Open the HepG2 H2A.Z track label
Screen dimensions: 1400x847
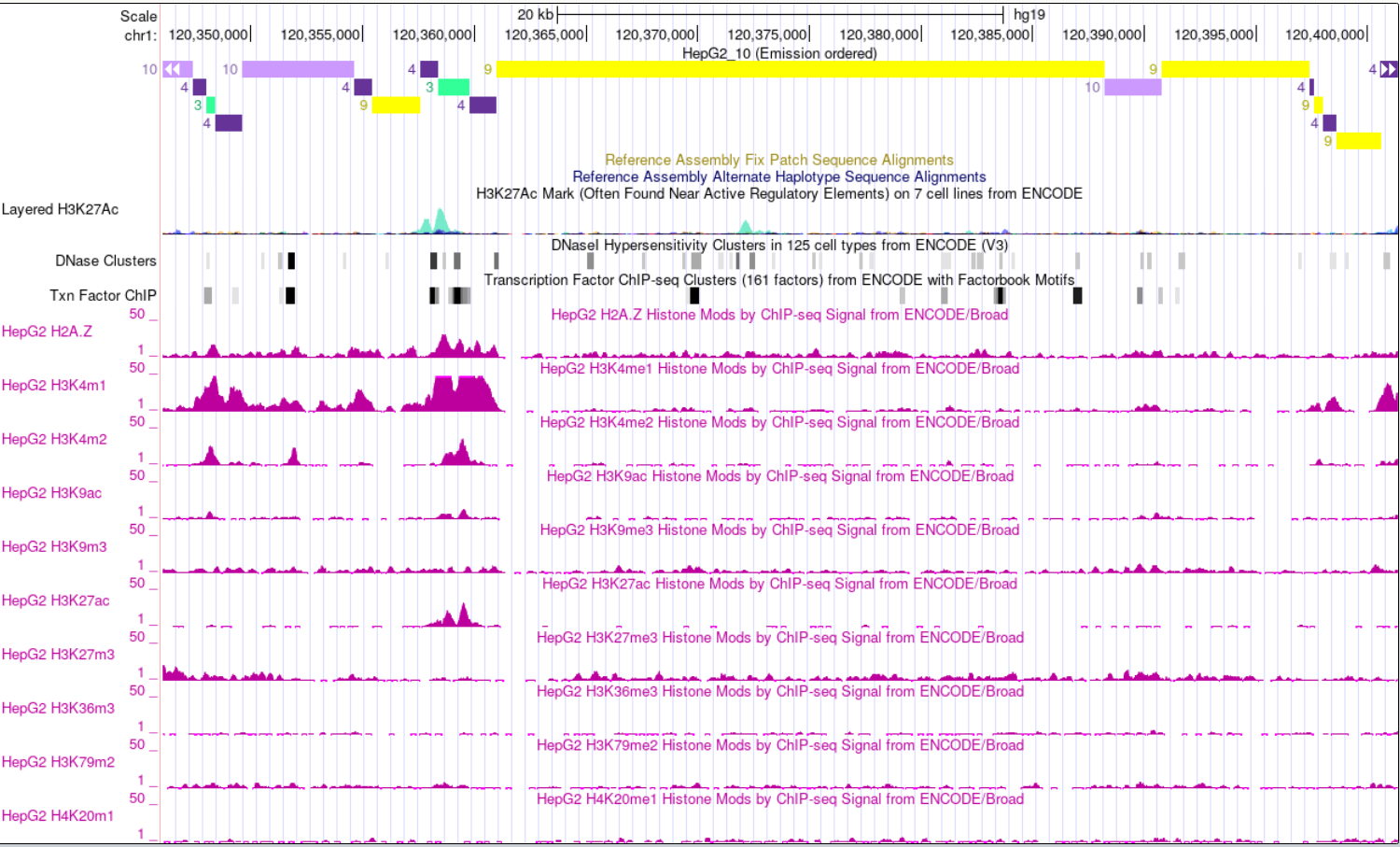[47, 332]
